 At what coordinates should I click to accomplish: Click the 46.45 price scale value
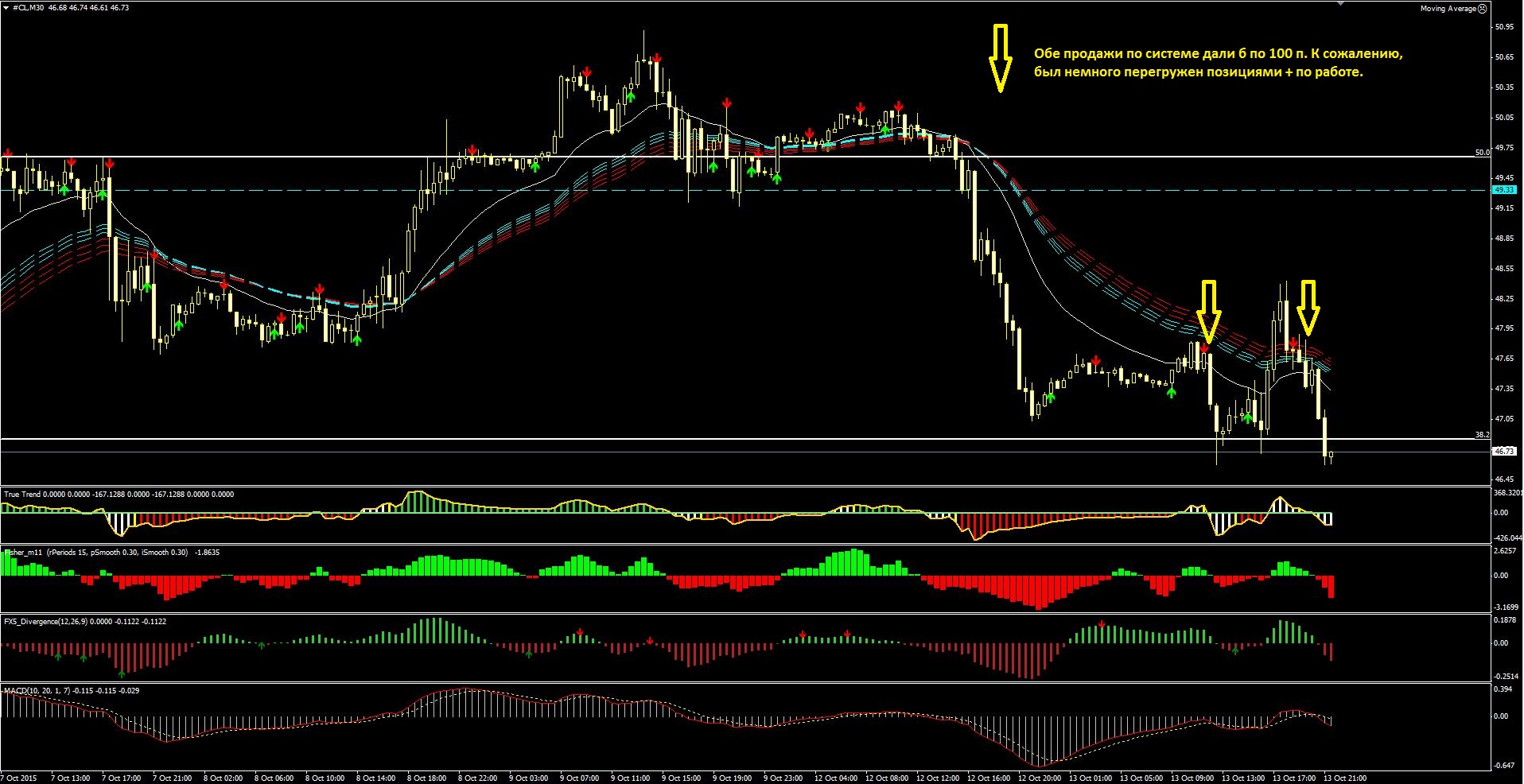tap(1504, 479)
